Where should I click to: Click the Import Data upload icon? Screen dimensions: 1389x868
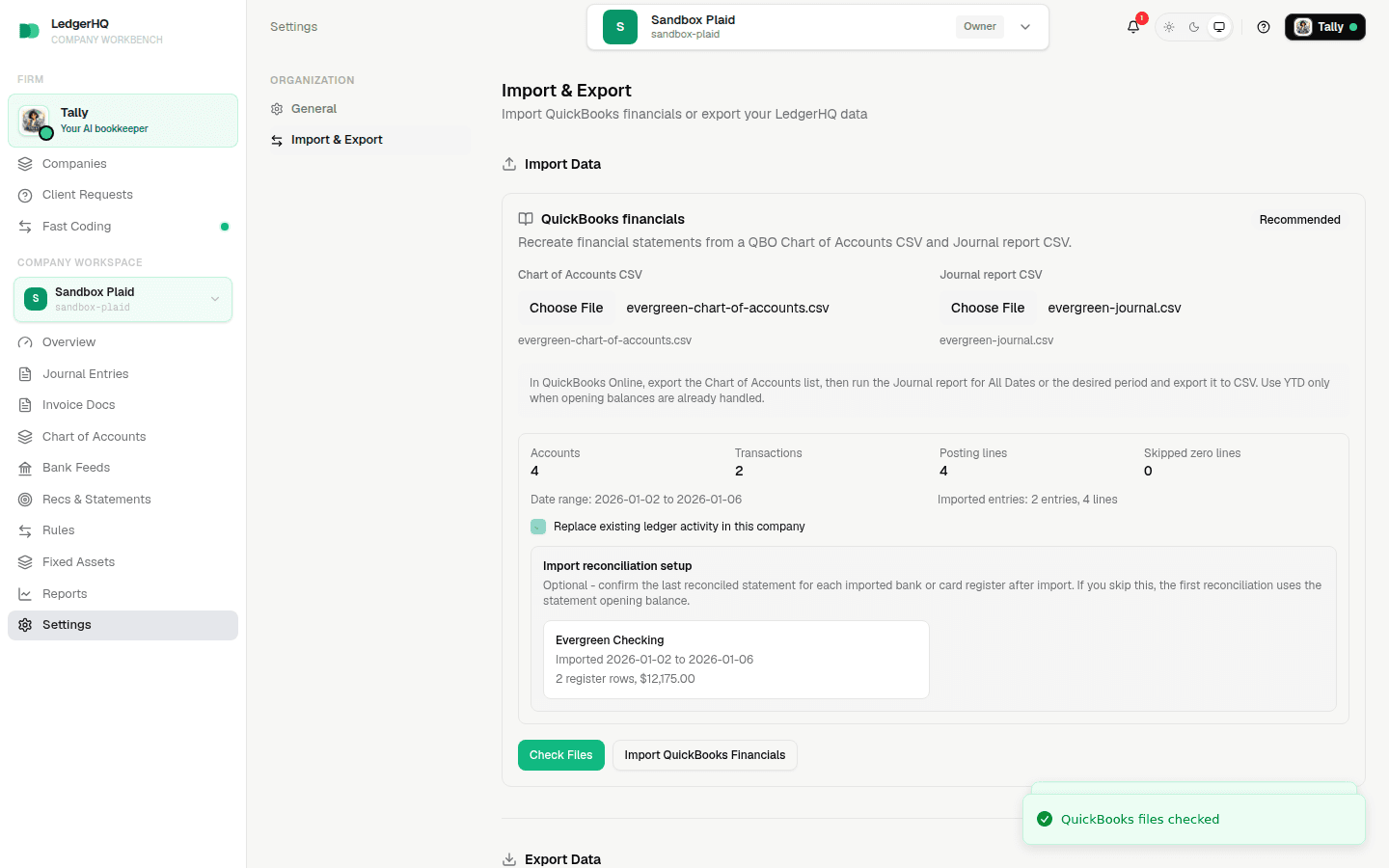tap(509, 164)
